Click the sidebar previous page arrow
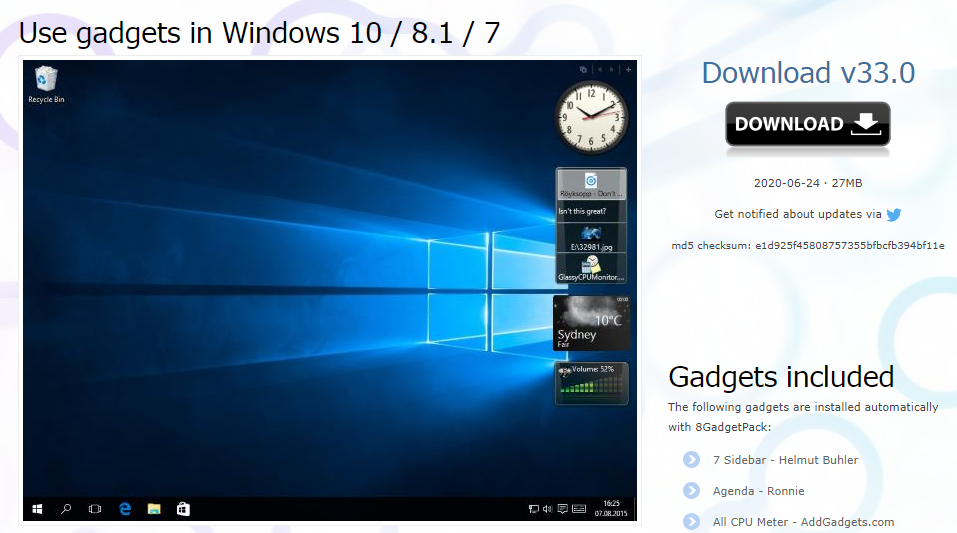957x533 pixels. tap(600, 70)
